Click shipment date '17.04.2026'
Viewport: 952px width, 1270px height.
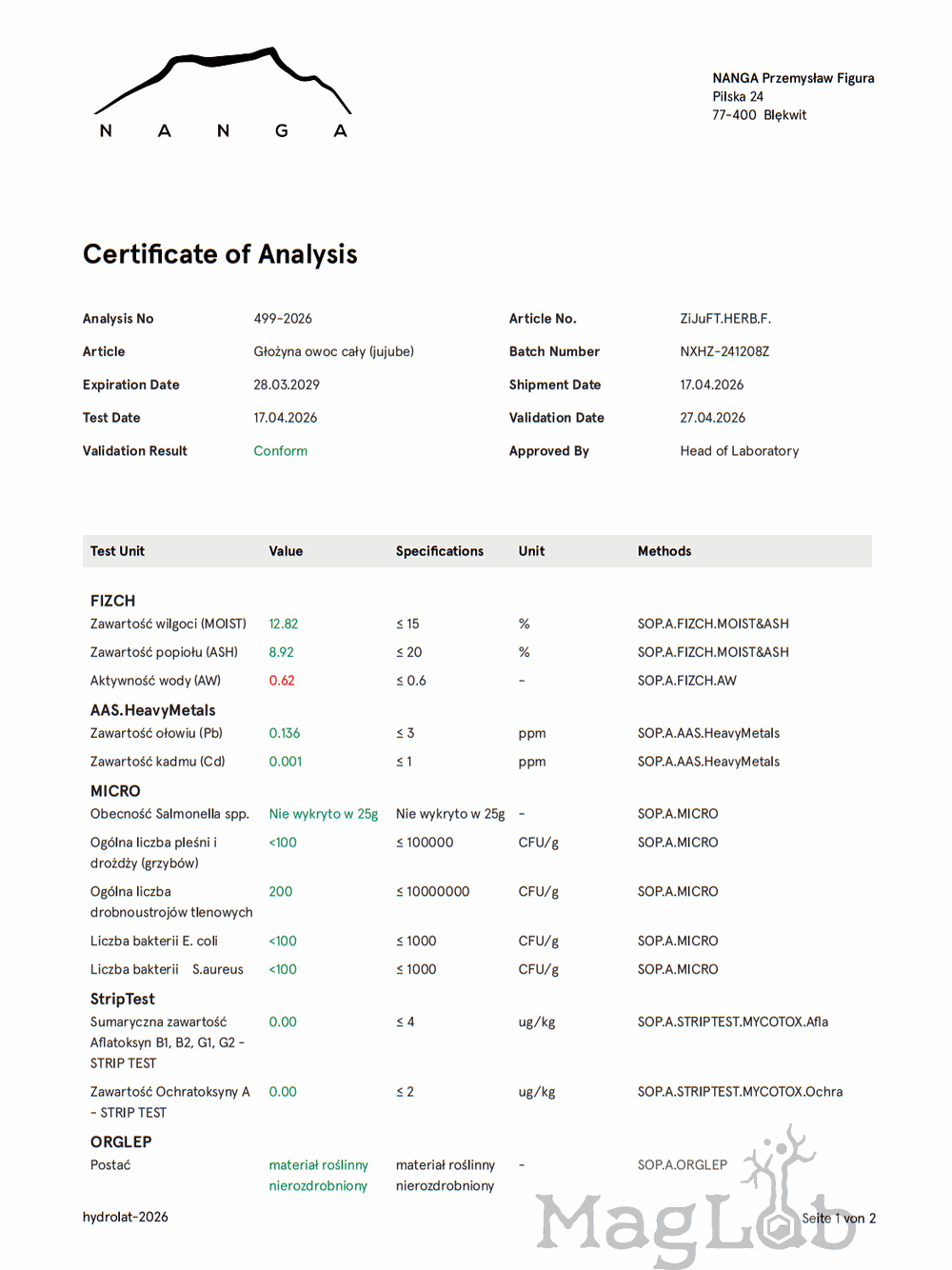tap(711, 385)
